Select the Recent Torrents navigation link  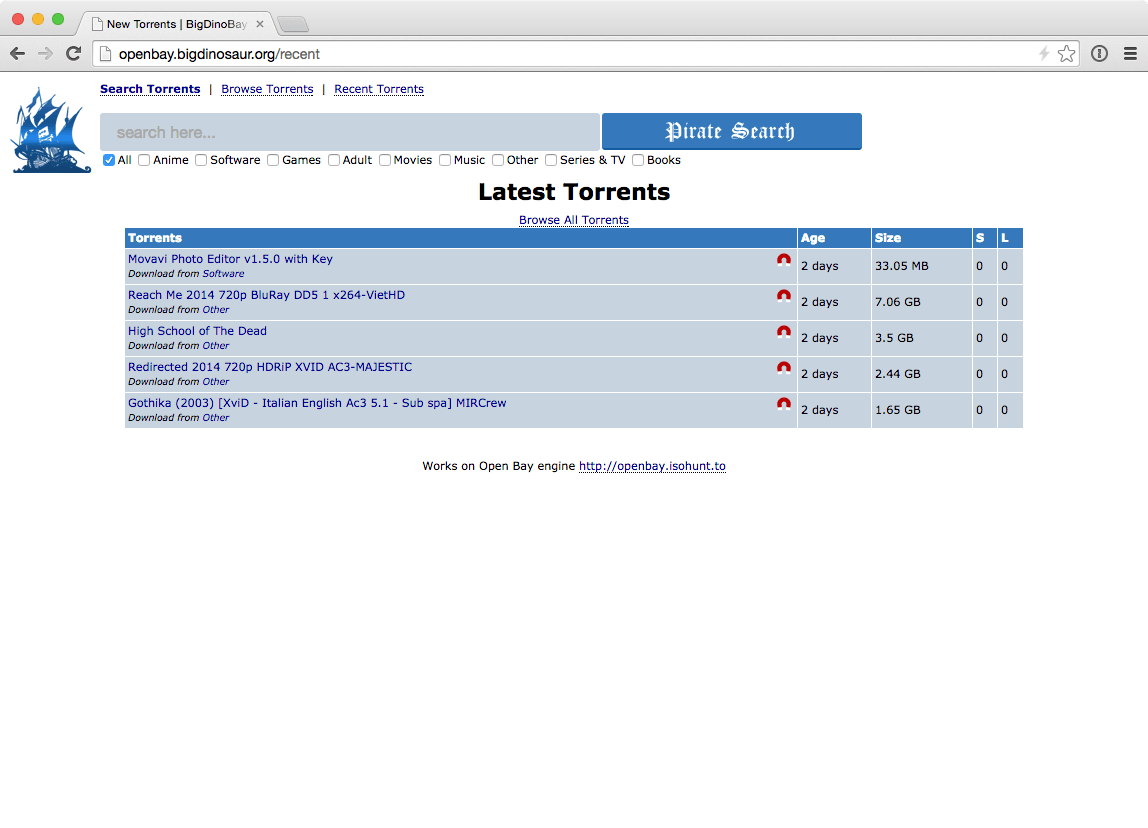pyautogui.click(x=379, y=89)
